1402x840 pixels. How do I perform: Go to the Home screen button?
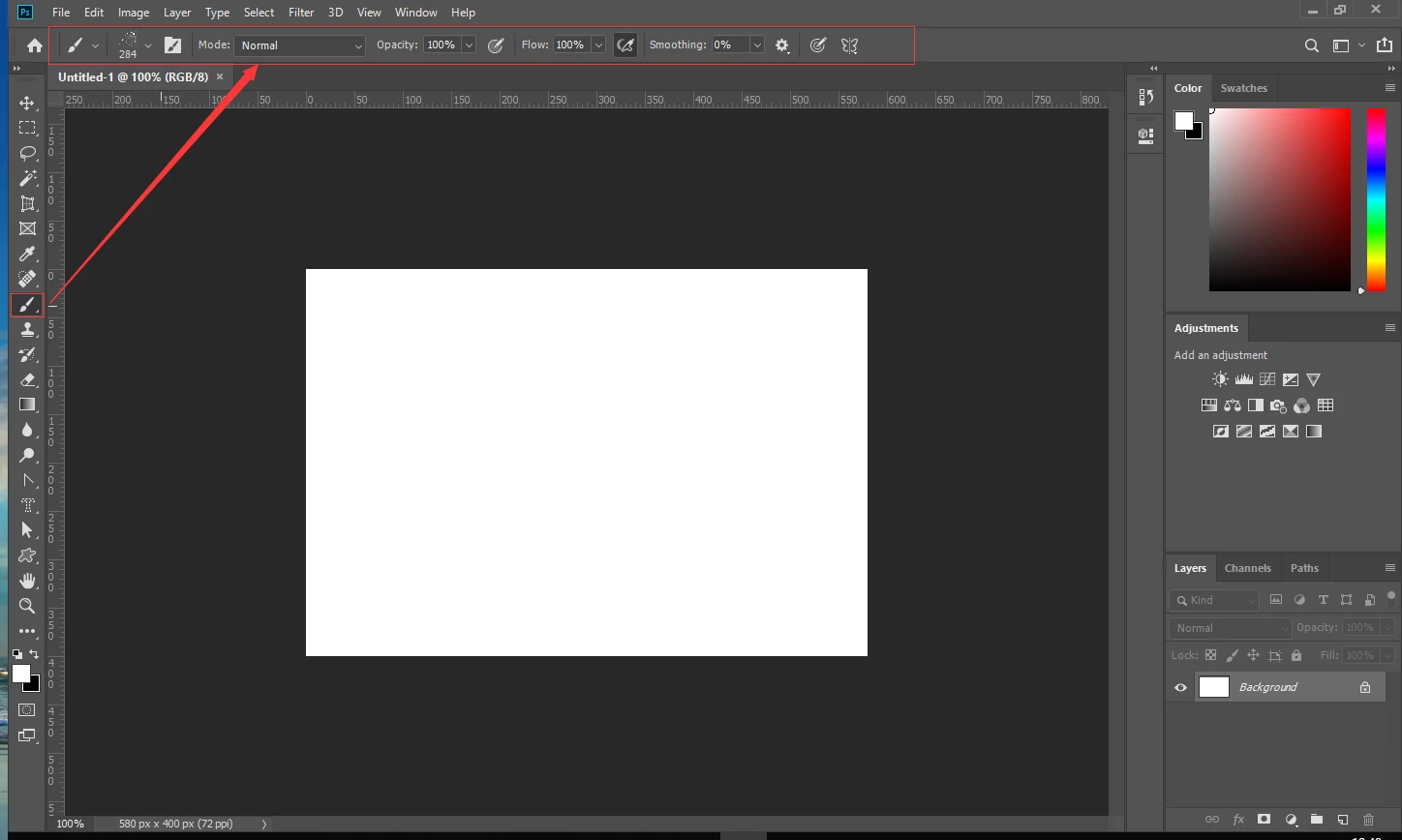(35, 45)
